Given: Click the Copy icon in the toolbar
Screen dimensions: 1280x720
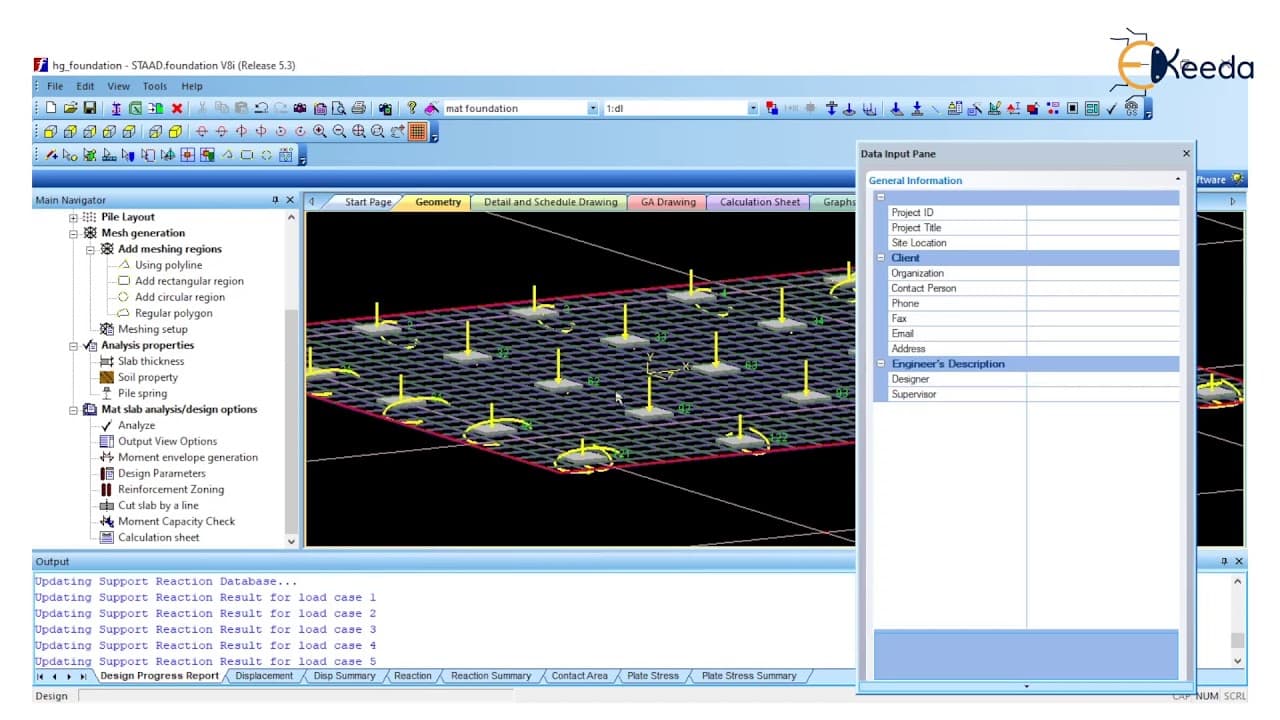Looking at the screenshot, I should click(222, 108).
